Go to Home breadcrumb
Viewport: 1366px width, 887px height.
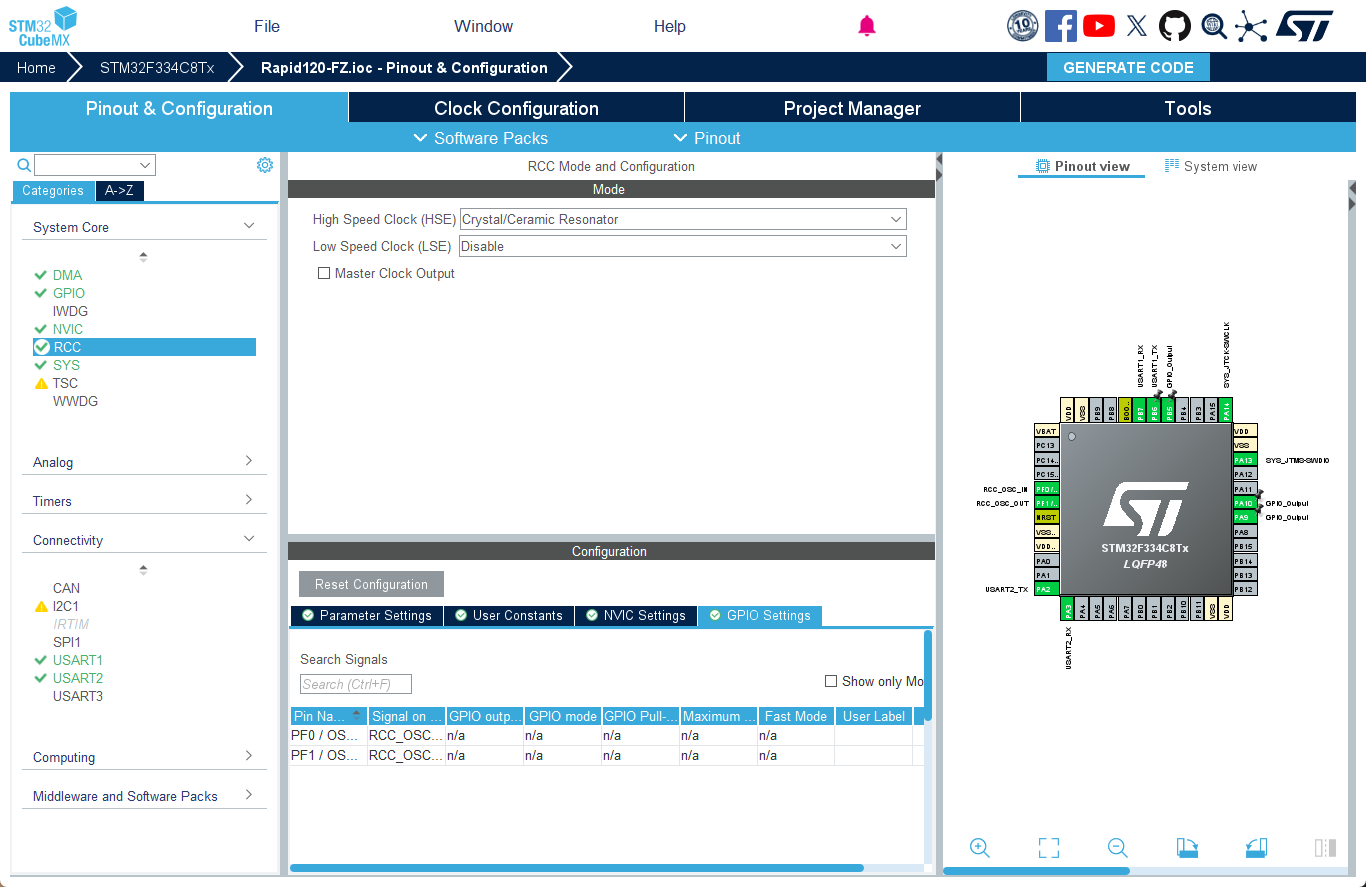[36, 68]
